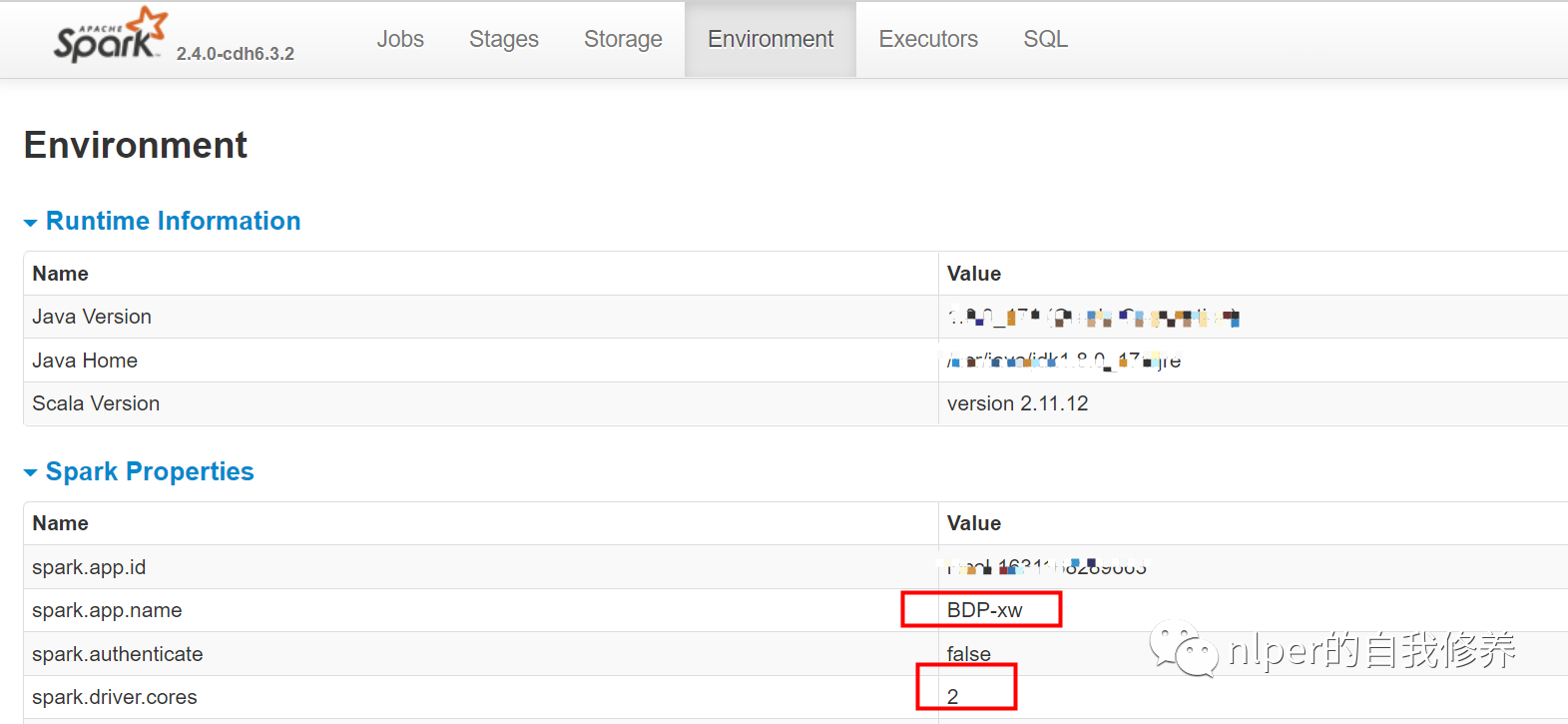The height and width of the screenshot is (724, 1568).
Task: Click the WeChat watermark icon
Action: click(1183, 649)
